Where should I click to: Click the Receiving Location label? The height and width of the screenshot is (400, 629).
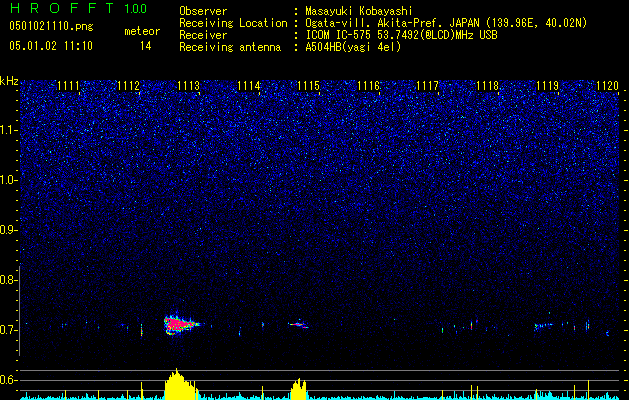[x=233, y=23]
